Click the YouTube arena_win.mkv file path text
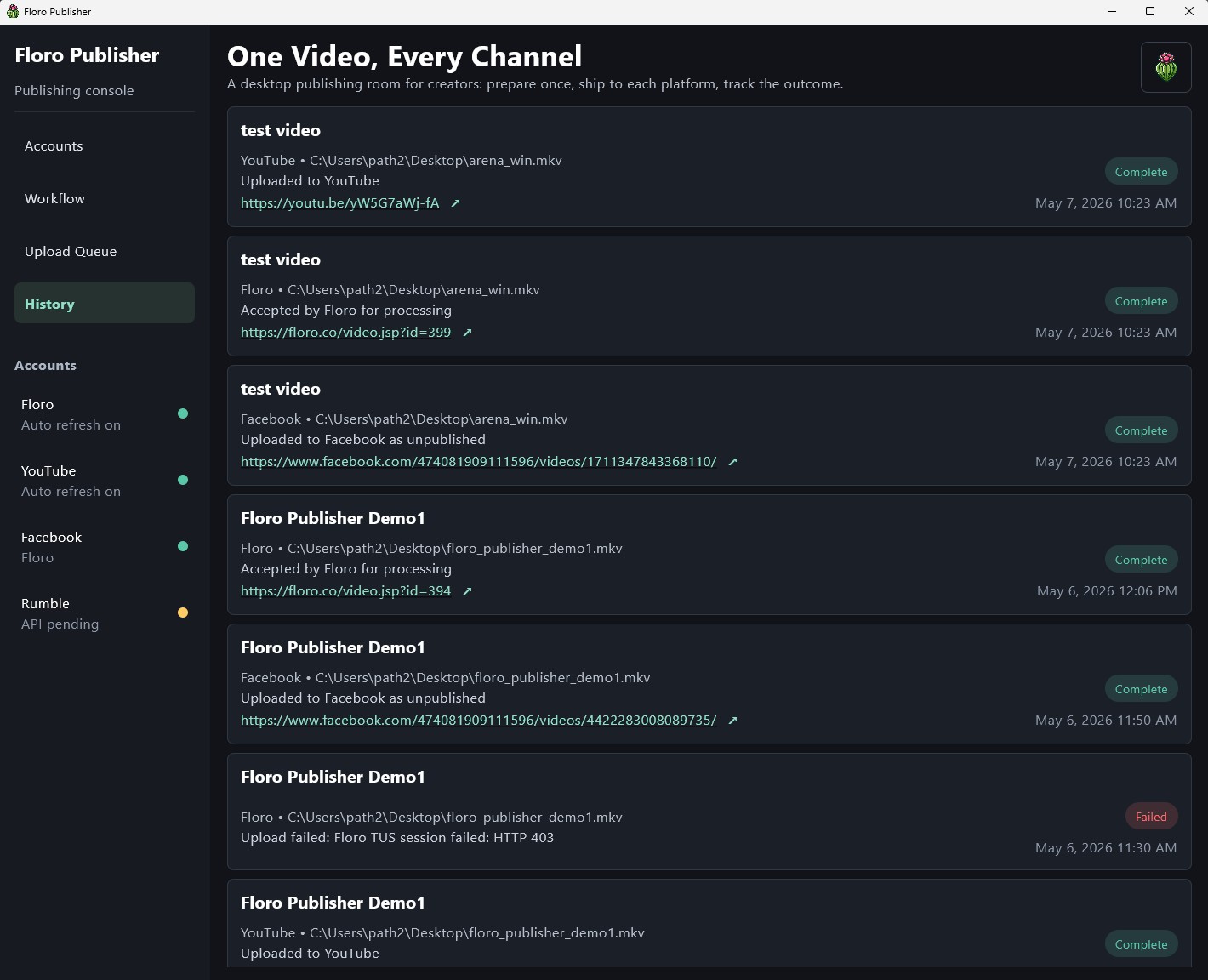This screenshot has width=1208, height=980. (x=402, y=161)
